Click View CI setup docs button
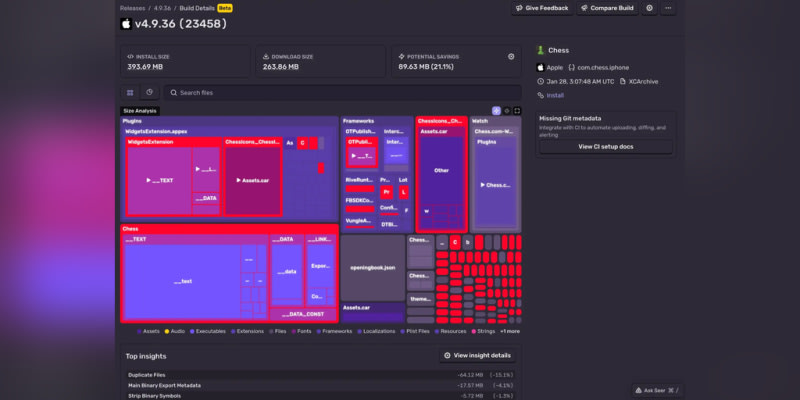Image resolution: width=800 pixels, height=400 pixels. coord(606,146)
